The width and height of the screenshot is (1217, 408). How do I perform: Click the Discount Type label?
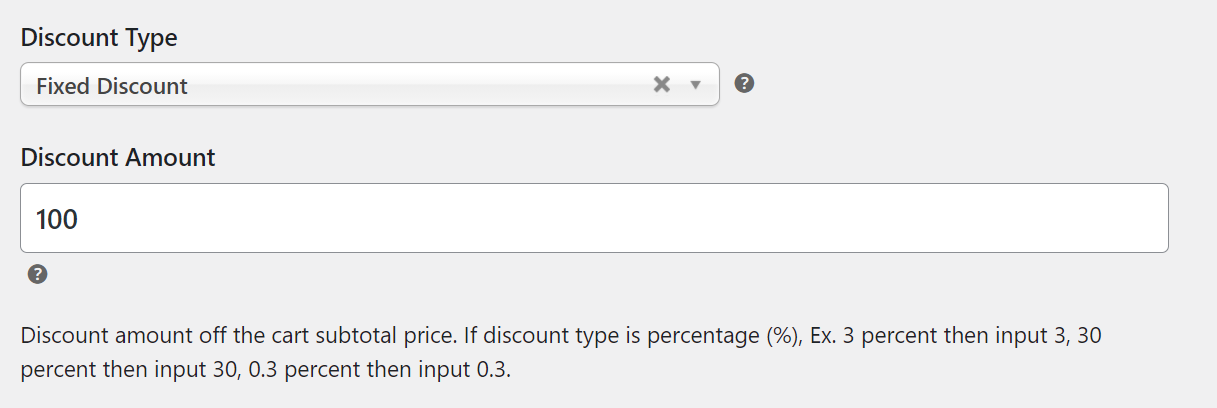tap(99, 38)
